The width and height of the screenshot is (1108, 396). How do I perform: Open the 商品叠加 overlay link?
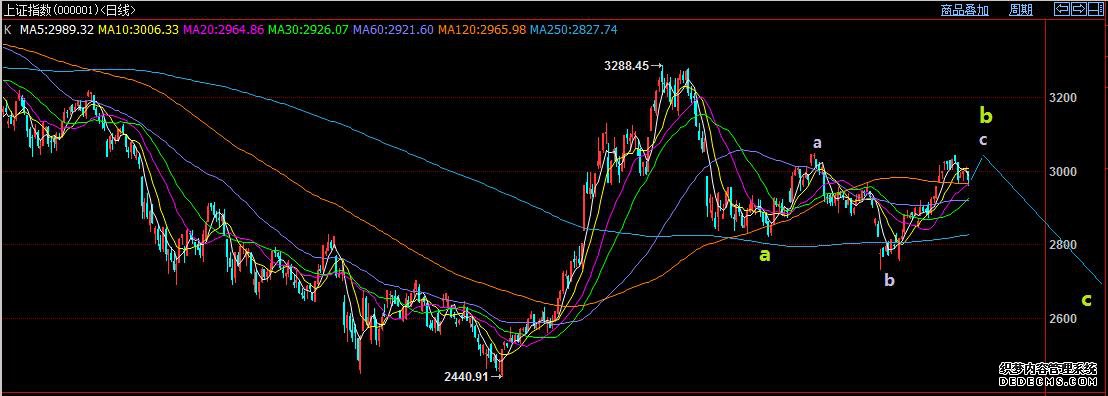point(965,10)
